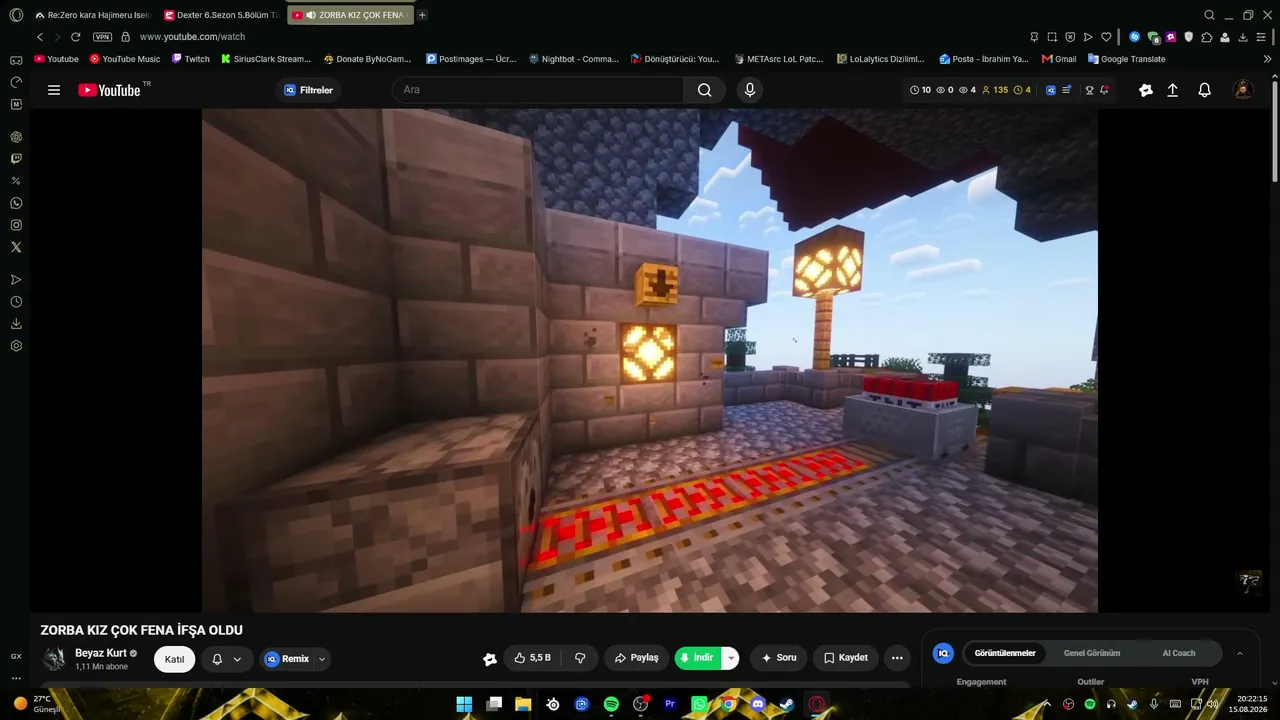Open Opera settings gear in sidebar

[x=16, y=346]
